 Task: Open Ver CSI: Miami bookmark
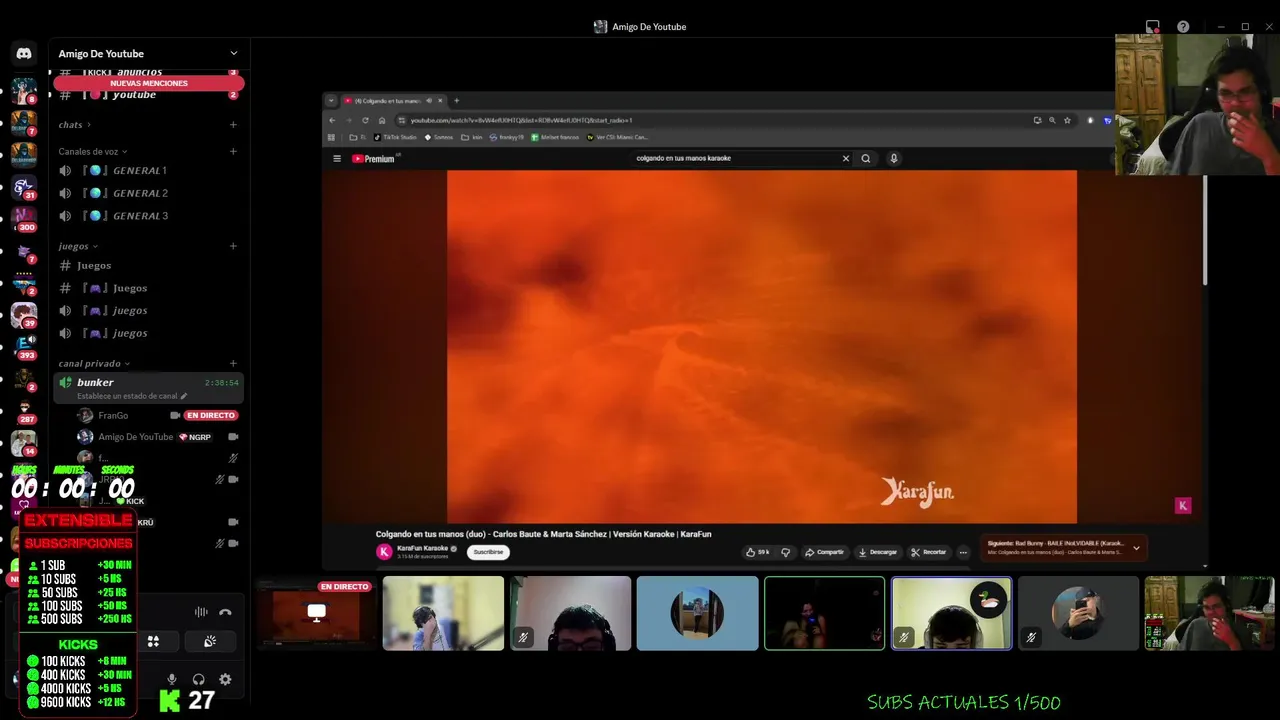point(617,137)
